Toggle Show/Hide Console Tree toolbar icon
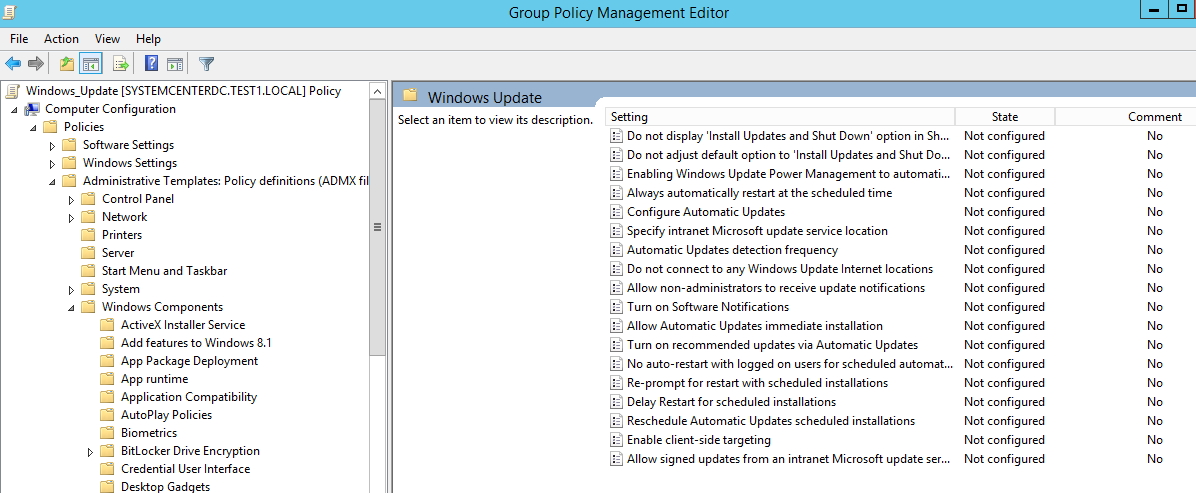1196x493 pixels. pyautogui.click(x=92, y=64)
